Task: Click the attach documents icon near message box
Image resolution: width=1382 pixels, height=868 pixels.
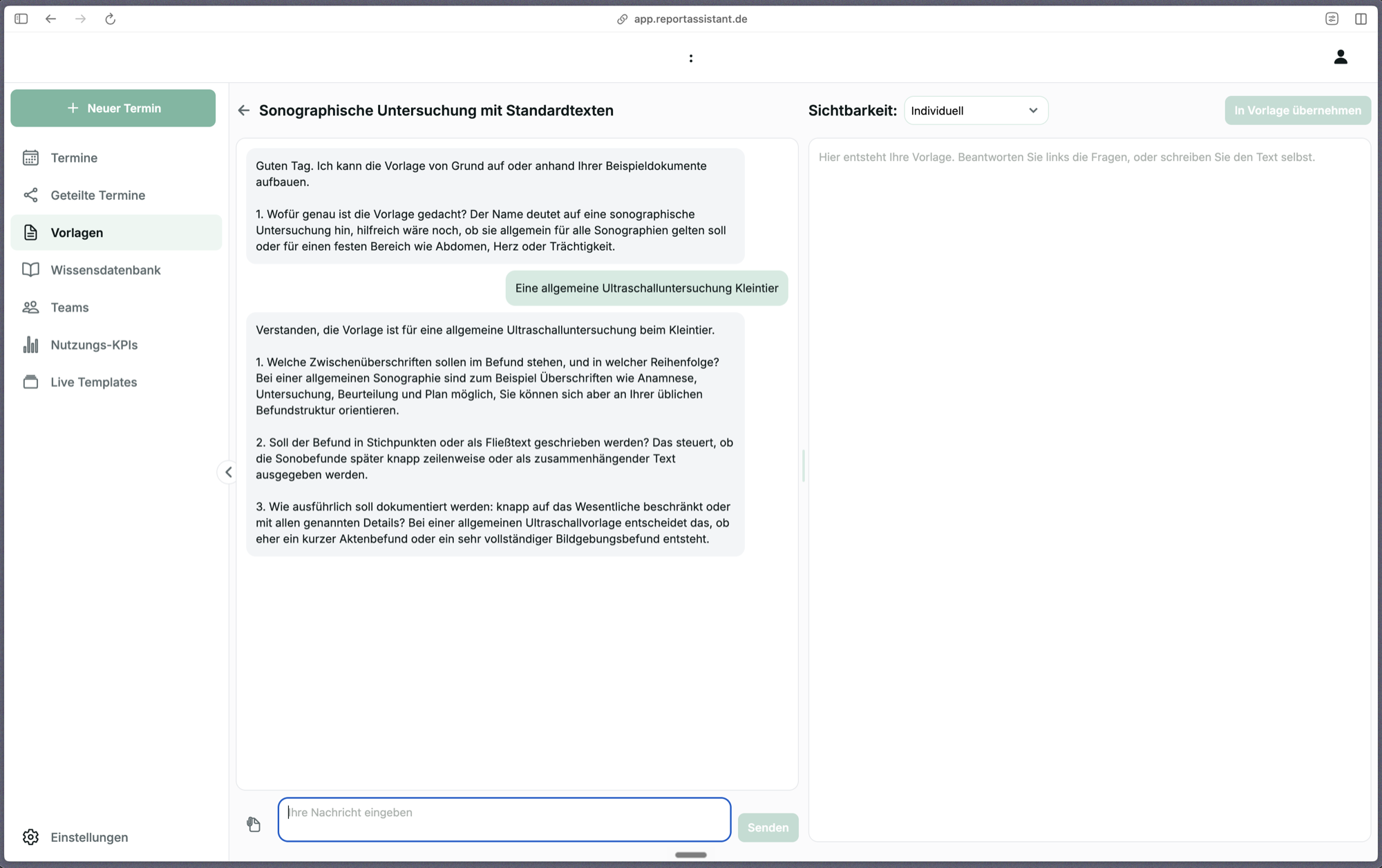Action: click(x=254, y=824)
